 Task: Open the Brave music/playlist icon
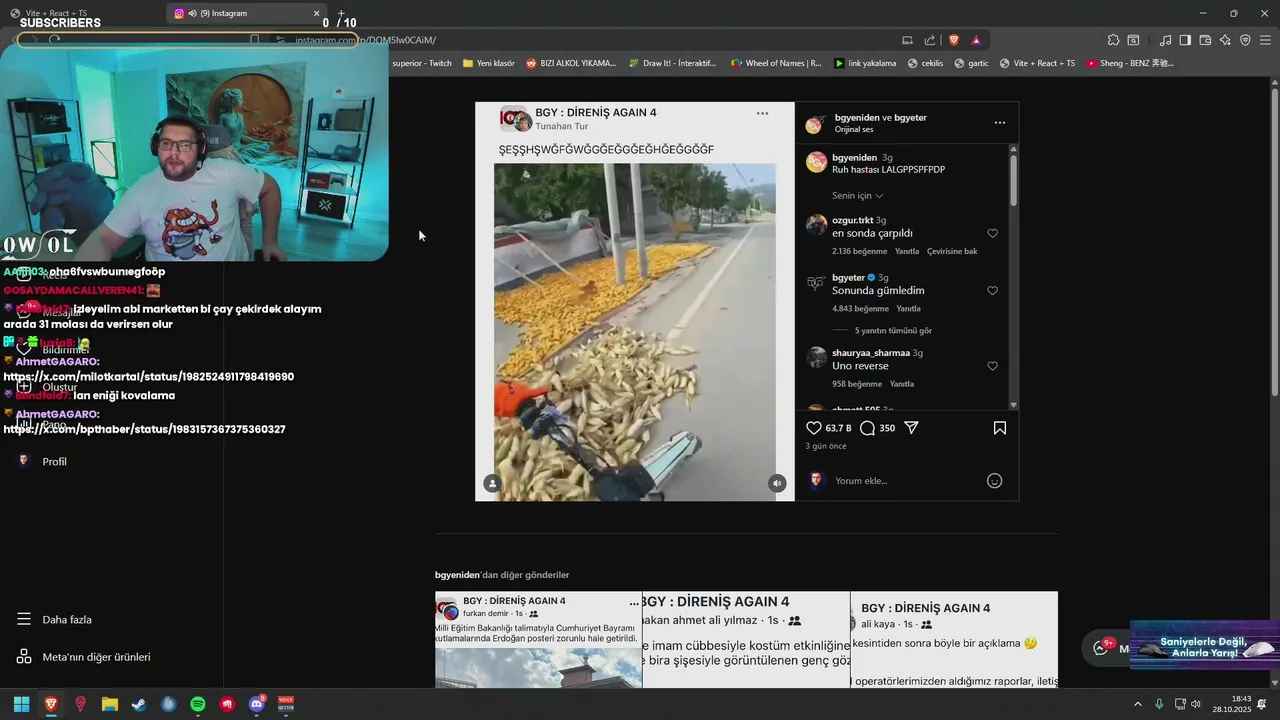tap(1165, 40)
